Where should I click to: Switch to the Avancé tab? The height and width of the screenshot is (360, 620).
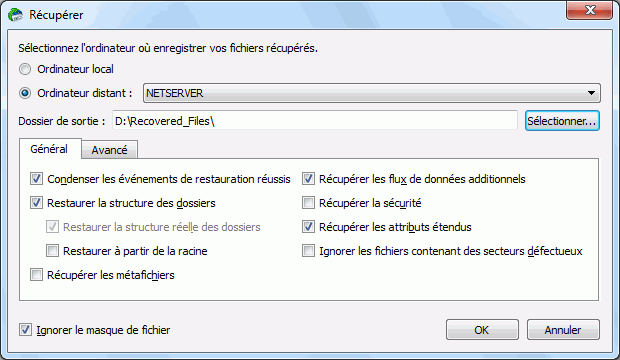pos(110,150)
